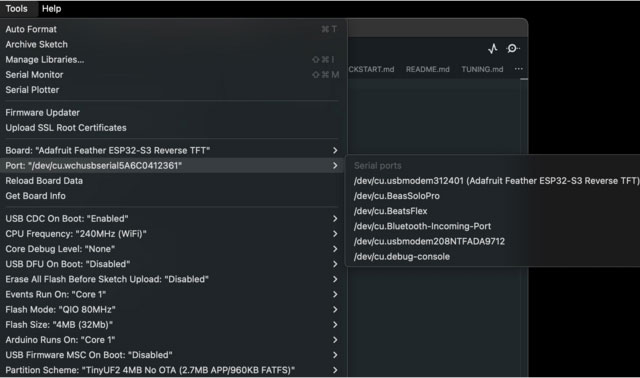Expand USB CDC On Boot submenu
Screen dimensions: 640x378
pyautogui.click(x=335, y=218)
